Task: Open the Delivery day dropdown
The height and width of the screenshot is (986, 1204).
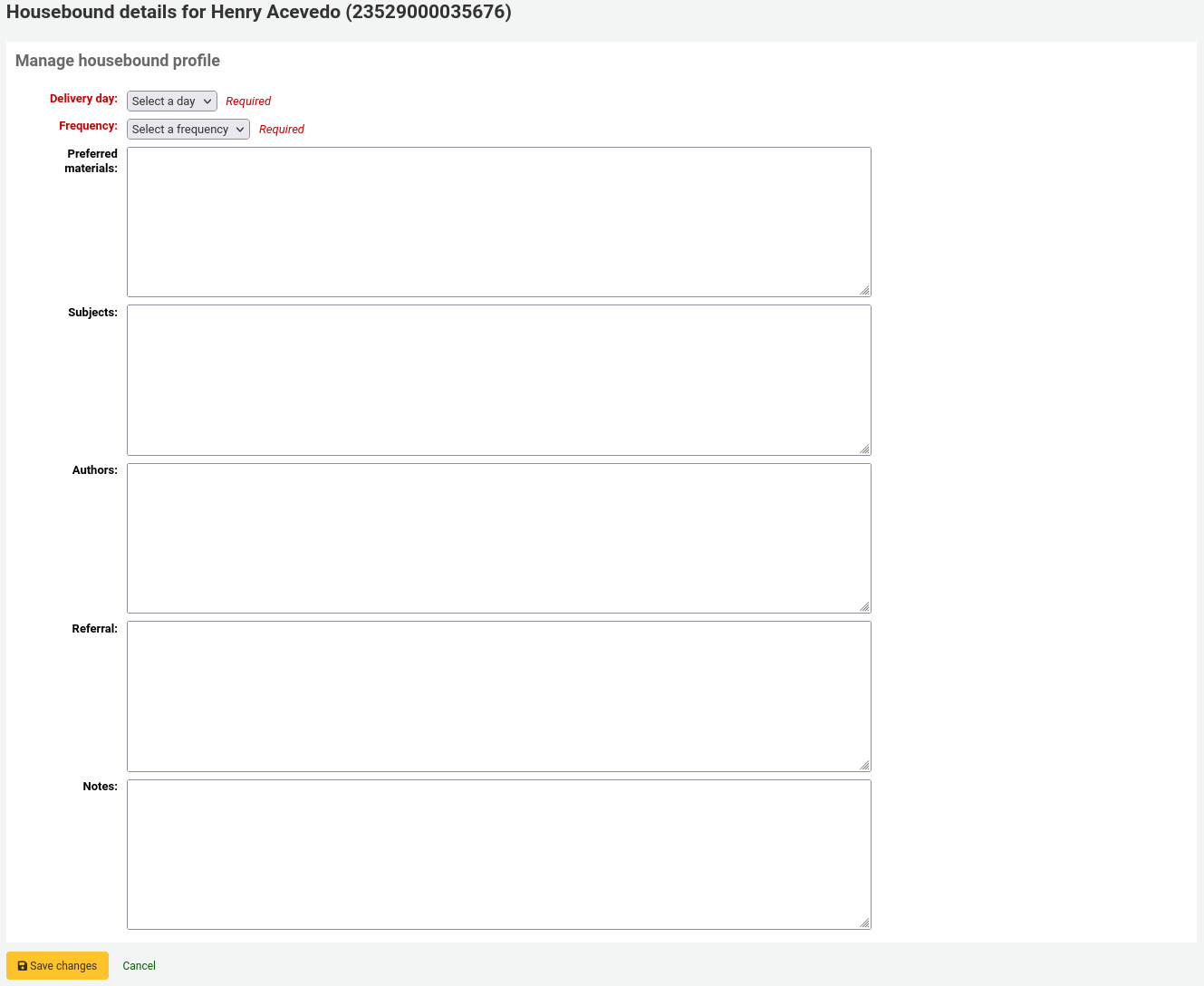Action: (172, 101)
